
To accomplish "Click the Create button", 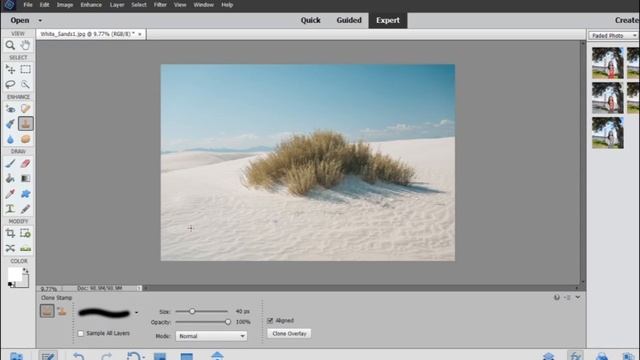I will pos(627,20).
